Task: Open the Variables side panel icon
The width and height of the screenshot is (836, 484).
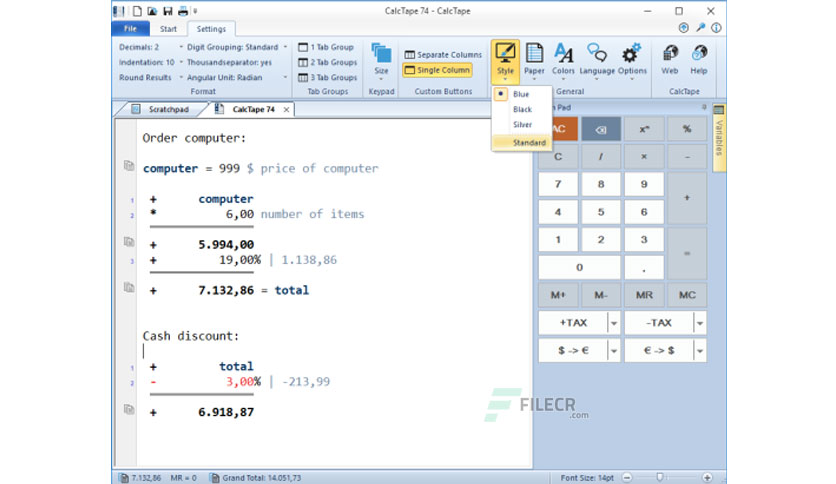Action: [719, 137]
